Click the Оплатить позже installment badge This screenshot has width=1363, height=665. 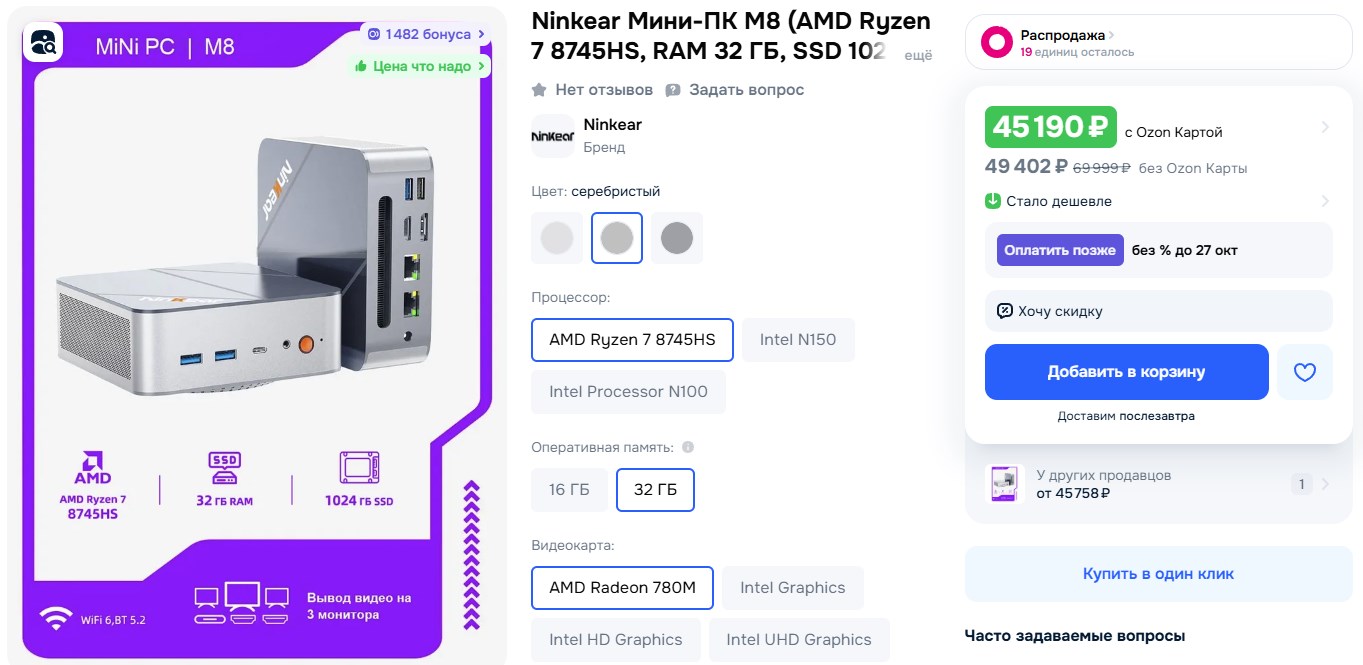1060,250
